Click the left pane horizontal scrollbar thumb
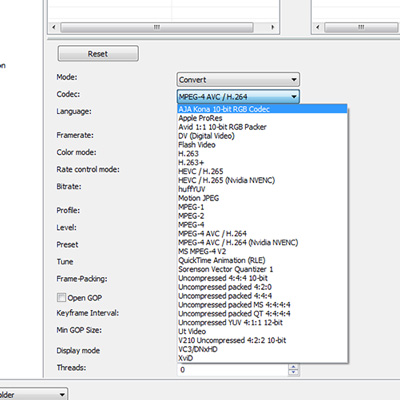The height and width of the screenshot is (400, 400). coord(157,27)
